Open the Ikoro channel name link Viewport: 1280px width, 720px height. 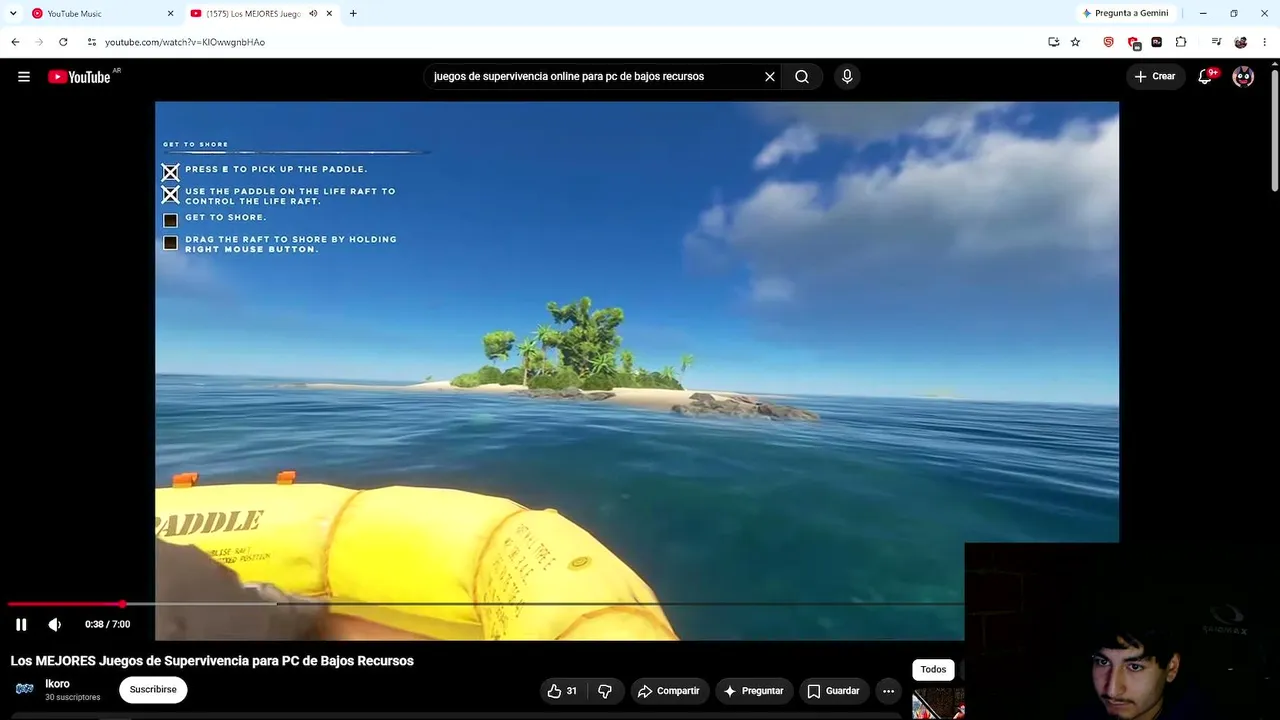57,684
